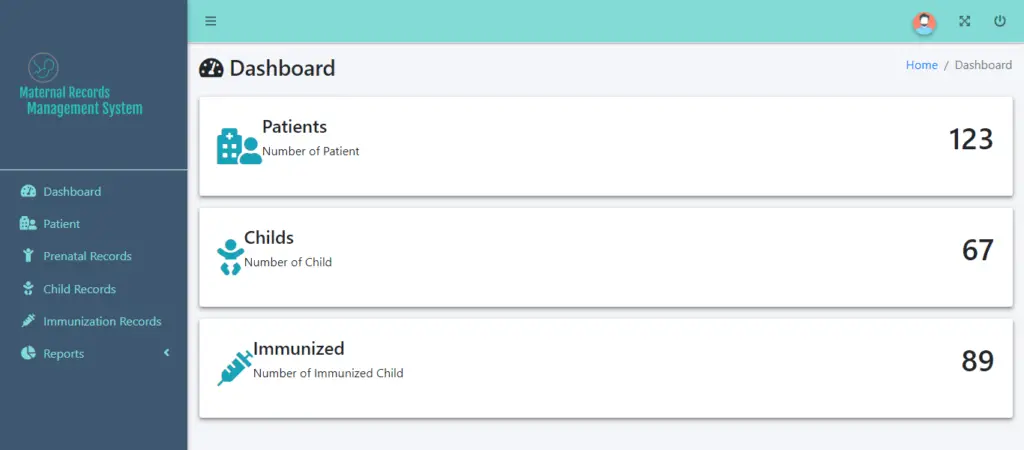The width and height of the screenshot is (1024, 450).
Task: Expand the Reports submenu arrow
Action: (167, 353)
